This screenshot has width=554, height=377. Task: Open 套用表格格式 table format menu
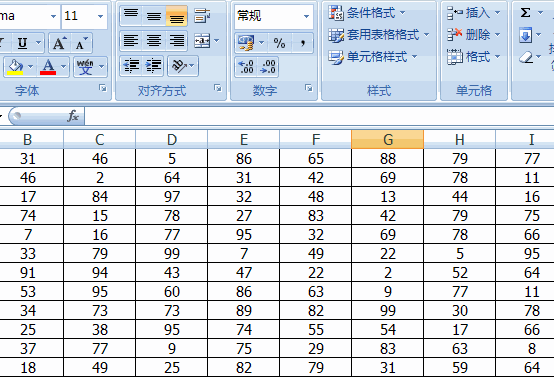point(379,35)
